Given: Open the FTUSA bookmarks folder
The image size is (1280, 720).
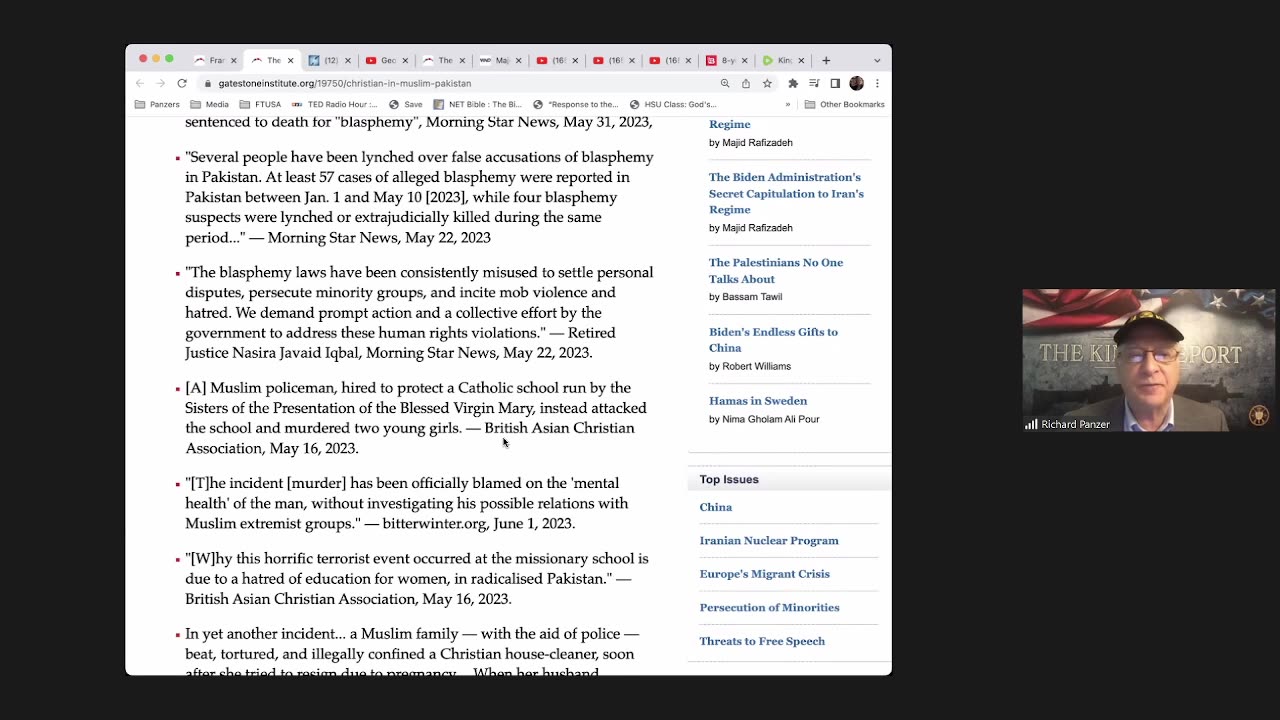Looking at the screenshot, I should [260, 104].
